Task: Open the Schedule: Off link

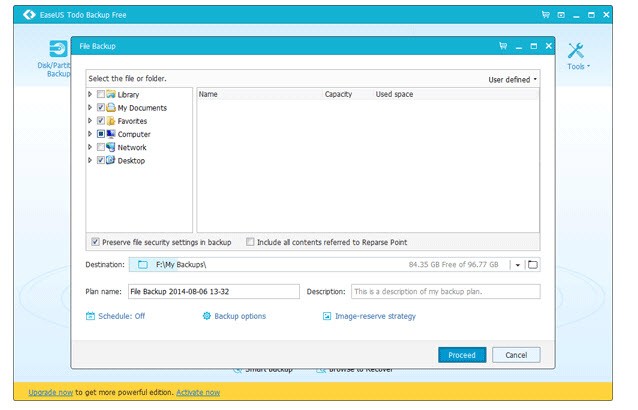Action: [121, 316]
